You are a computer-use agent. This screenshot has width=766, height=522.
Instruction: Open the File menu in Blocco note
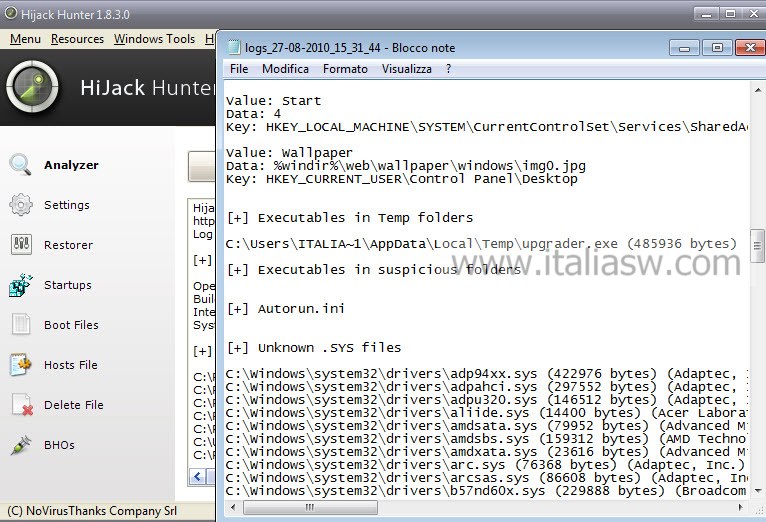(239, 69)
